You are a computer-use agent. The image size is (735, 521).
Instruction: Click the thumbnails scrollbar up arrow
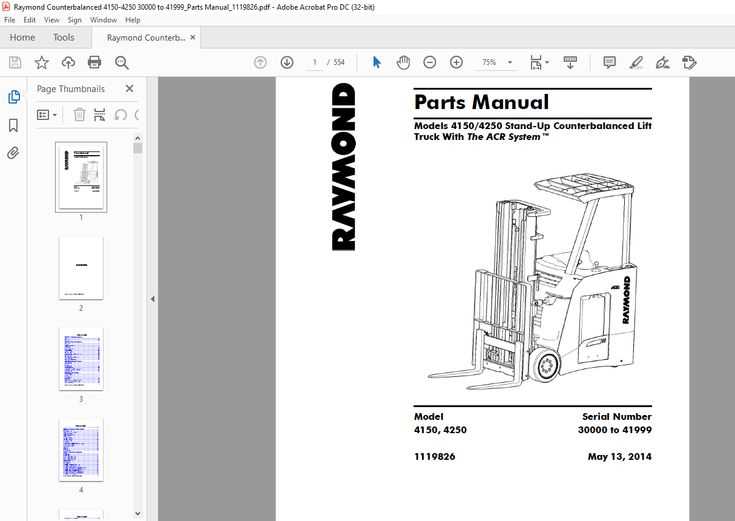(137, 138)
